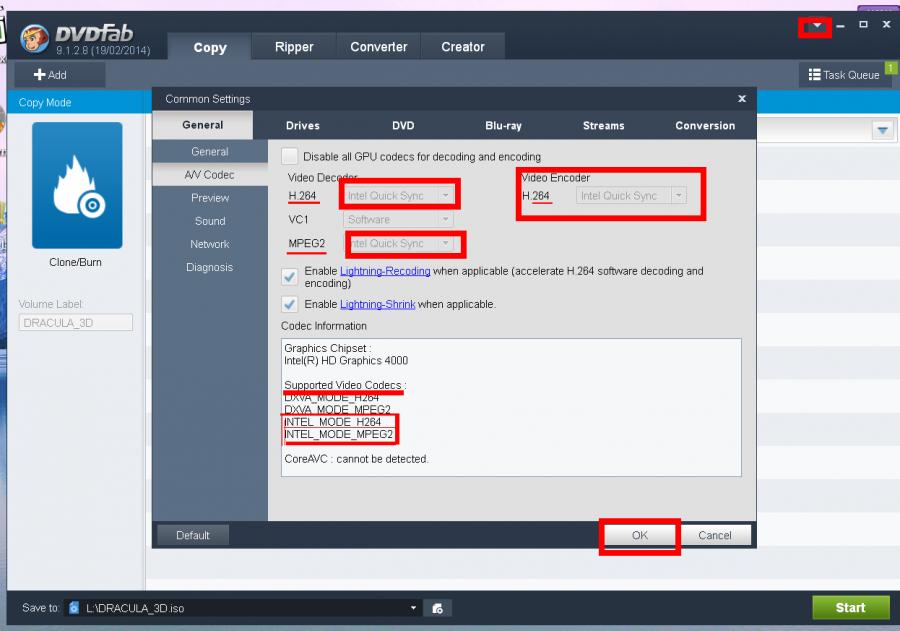The width and height of the screenshot is (900, 631).
Task: Open the H.264 Video Decoder dropdown
Action: (399, 195)
